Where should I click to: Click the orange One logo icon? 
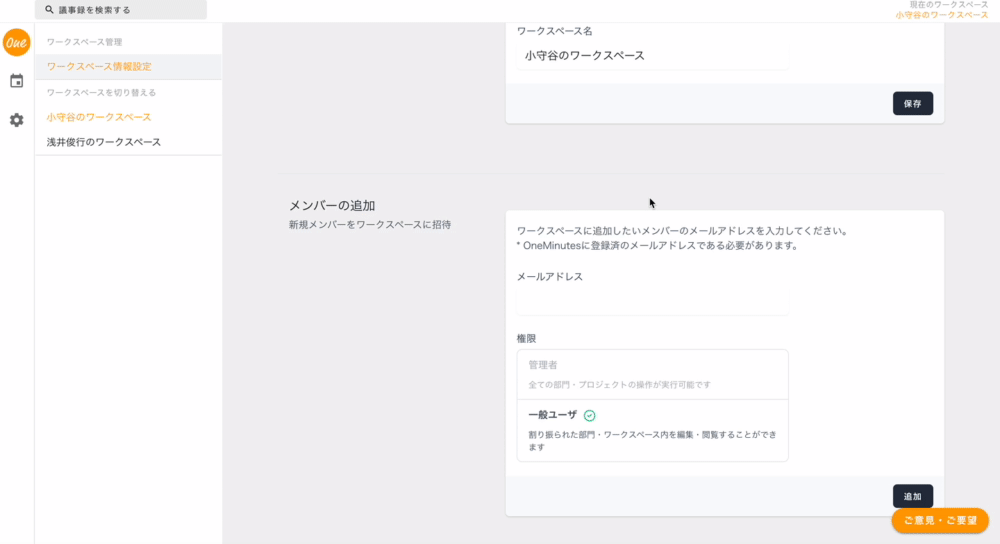pos(17,43)
